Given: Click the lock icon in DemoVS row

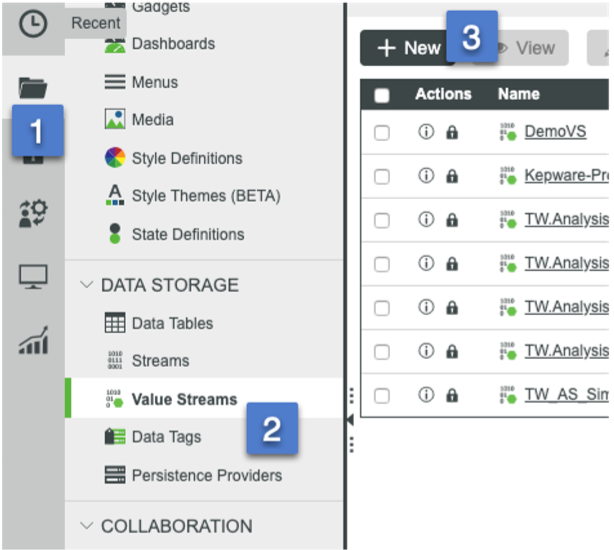Looking at the screenshot, I should pos(452,132).
